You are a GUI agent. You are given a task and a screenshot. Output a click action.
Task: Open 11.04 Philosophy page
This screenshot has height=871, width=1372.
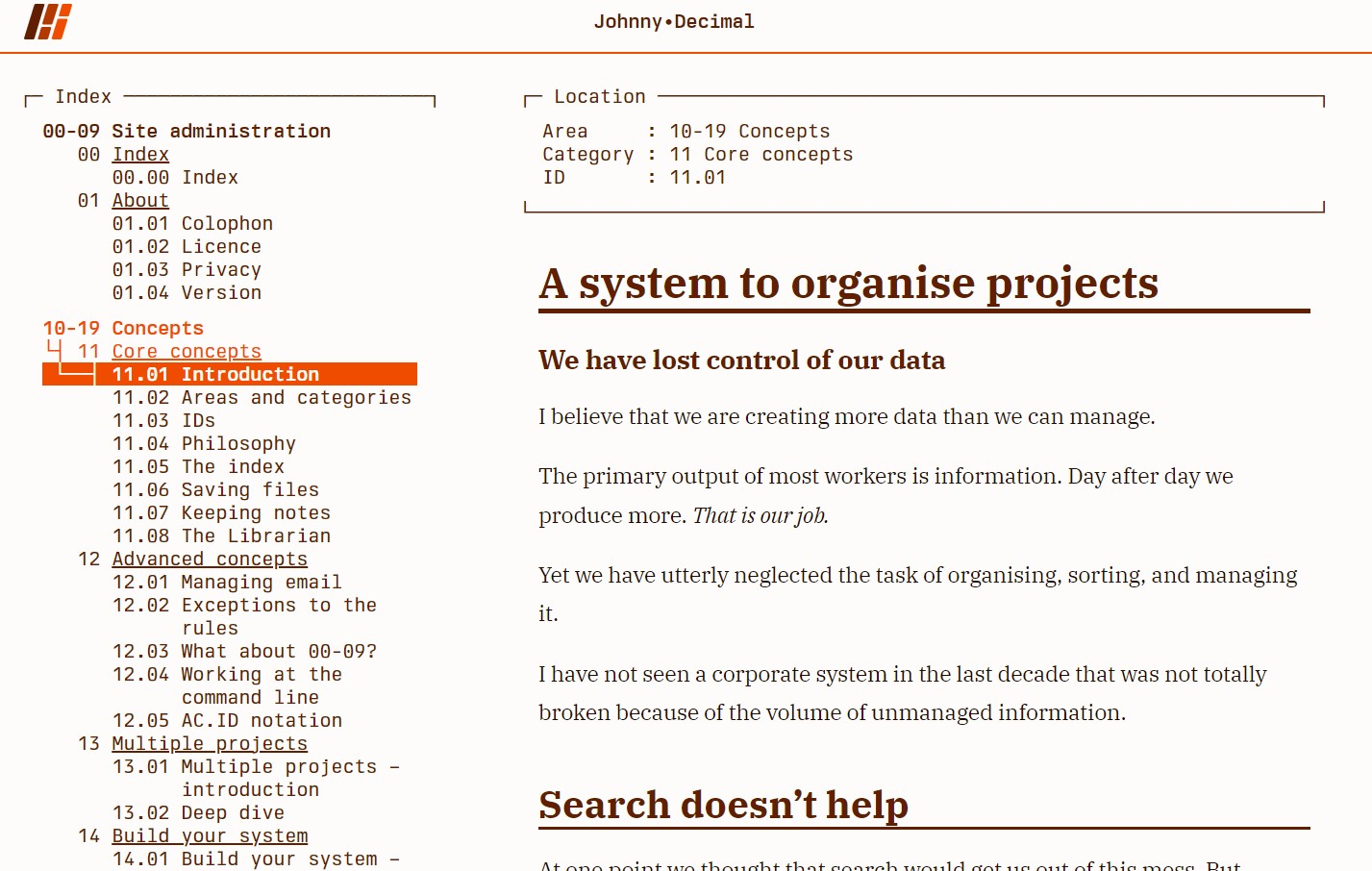[204, 444]
